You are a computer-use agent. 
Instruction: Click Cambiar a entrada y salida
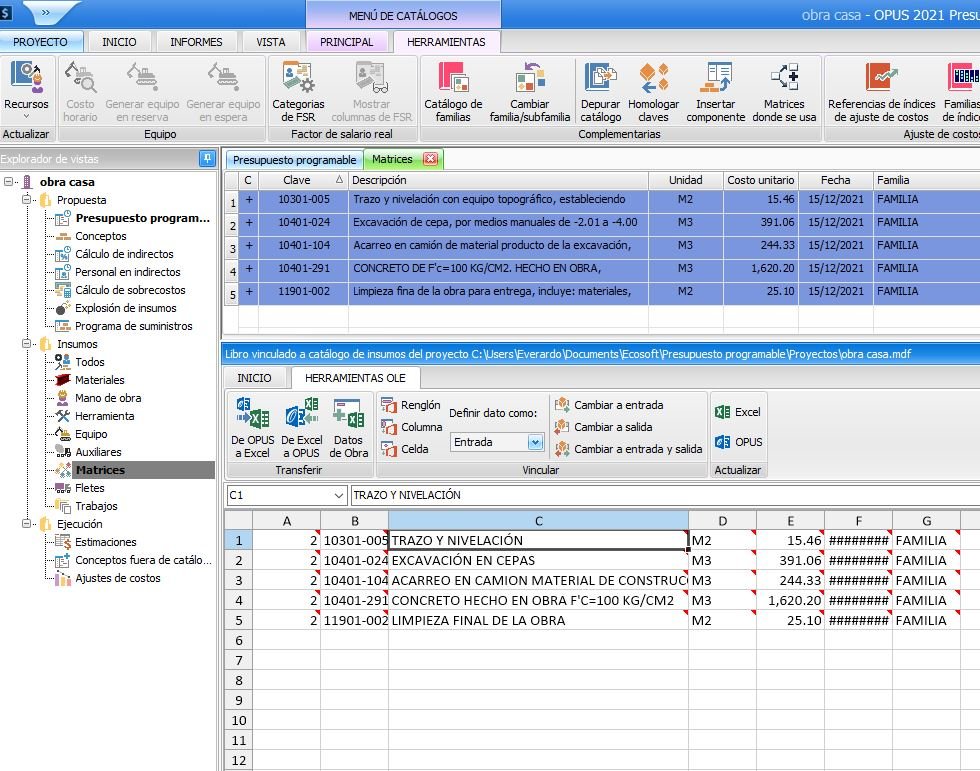point(637,449)
